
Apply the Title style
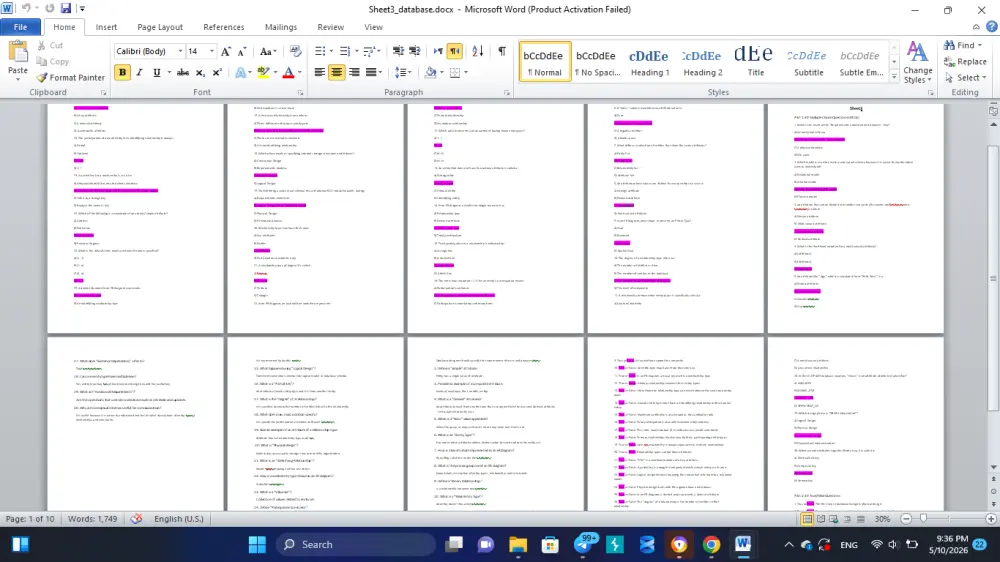[x=755, y=62]
